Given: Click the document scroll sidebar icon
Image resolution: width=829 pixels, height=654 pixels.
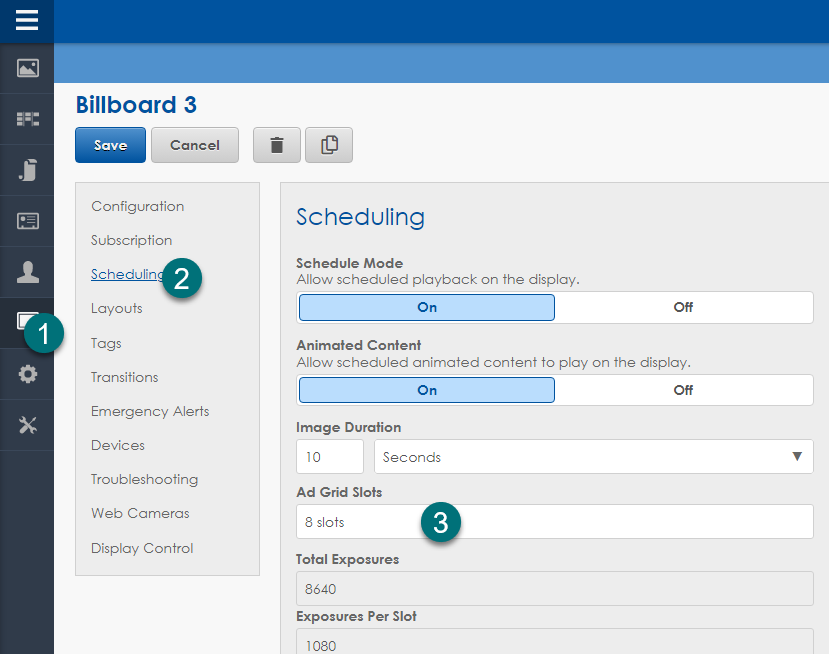Looking at the screenshot, I should click(x=27, y=170).
